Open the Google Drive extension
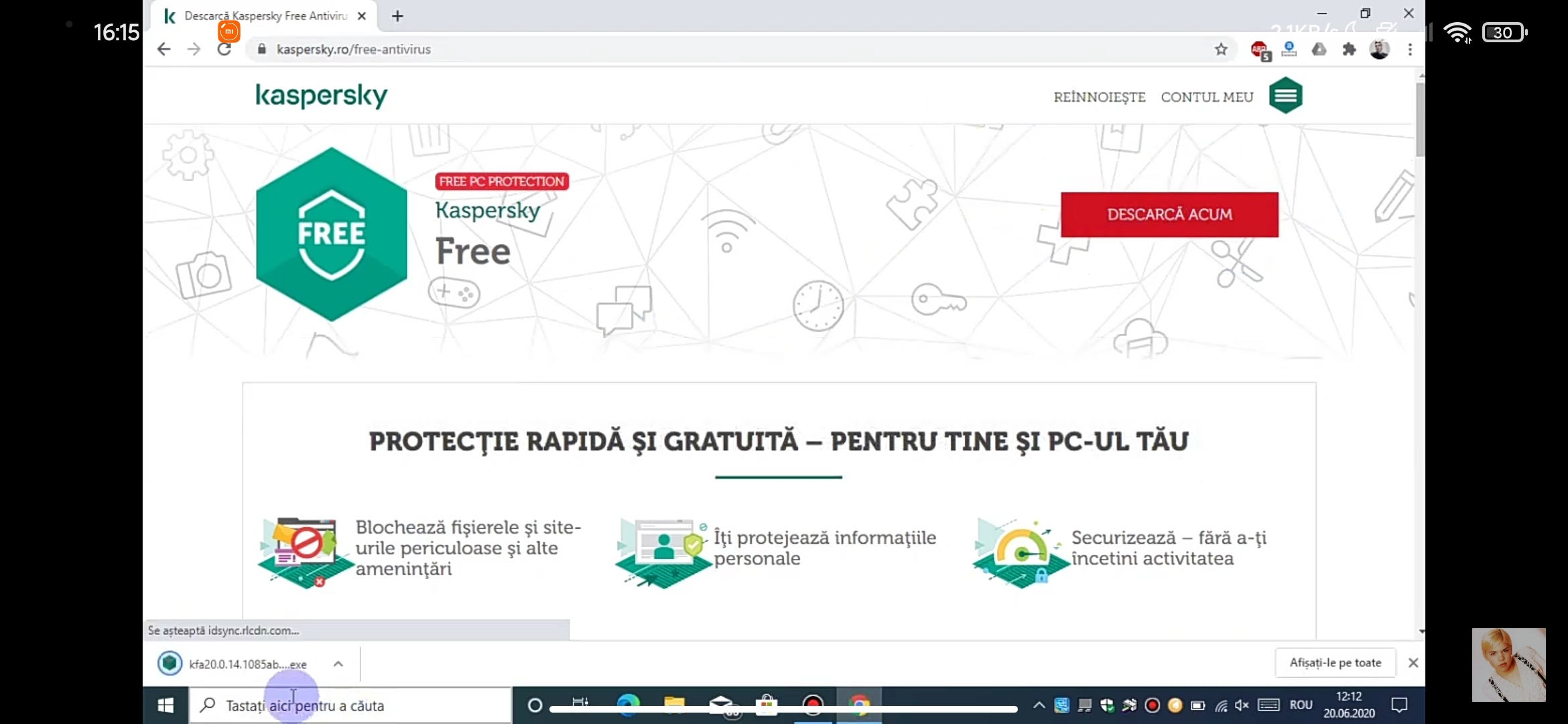The image size is (1568, 724). click(x=1319, y=49)
